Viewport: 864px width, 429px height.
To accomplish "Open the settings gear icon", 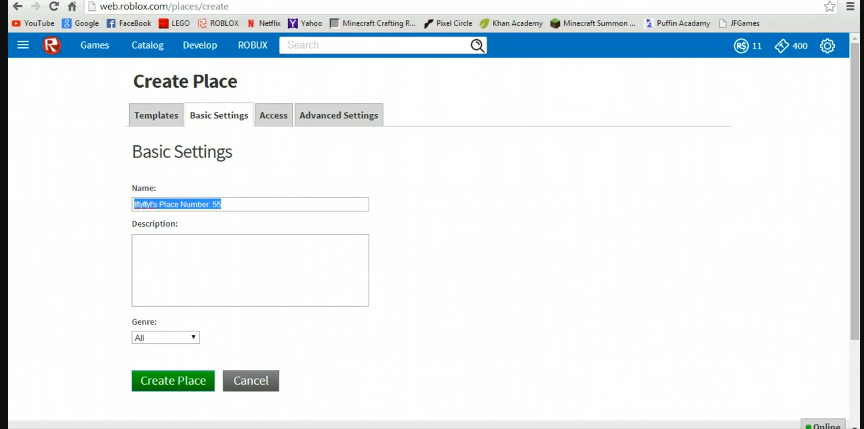I will [827, 46].
